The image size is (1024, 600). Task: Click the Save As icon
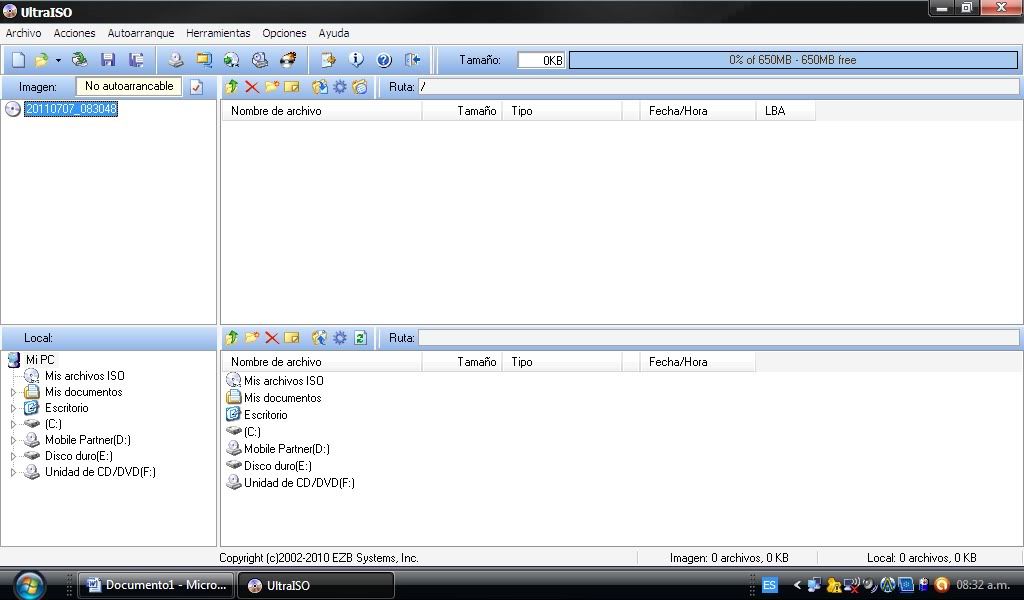click(x=136, y=60)
